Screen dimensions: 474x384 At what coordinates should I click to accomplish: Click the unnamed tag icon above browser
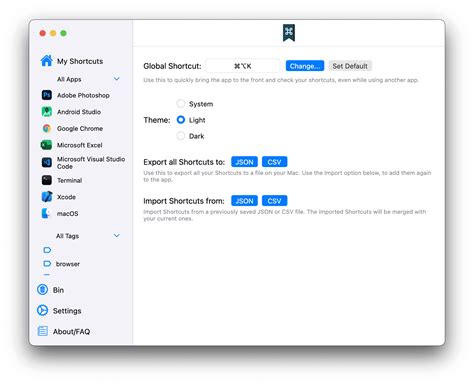47,250
